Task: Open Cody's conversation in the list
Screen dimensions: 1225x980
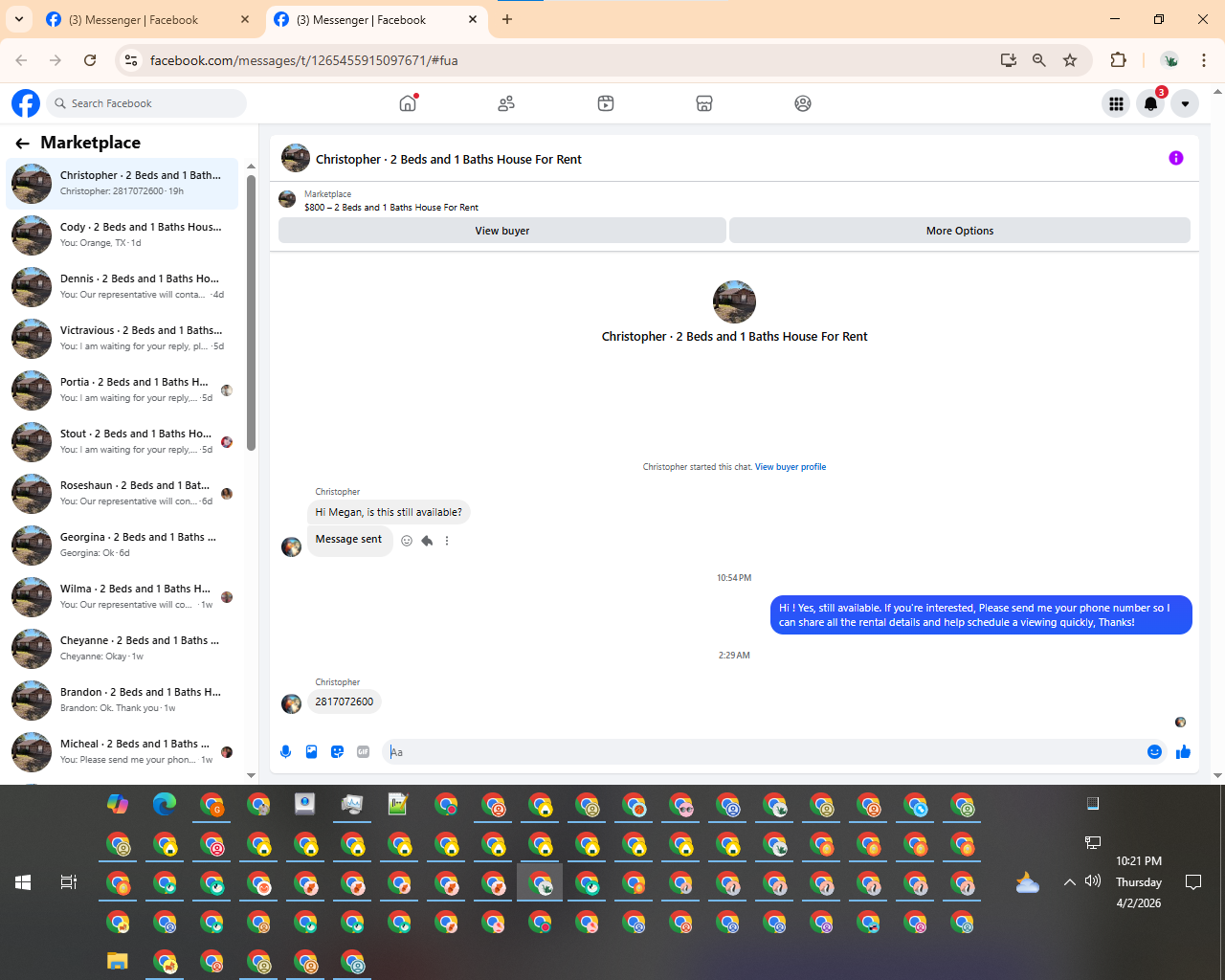Action: pyautogui.click(x=122, y=235)
